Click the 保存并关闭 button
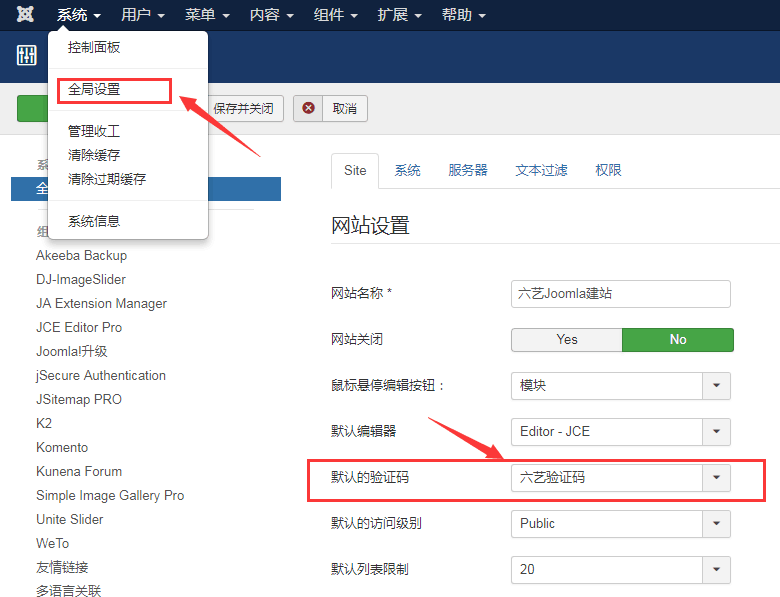The image size is (780, 597). click(243, 108)
